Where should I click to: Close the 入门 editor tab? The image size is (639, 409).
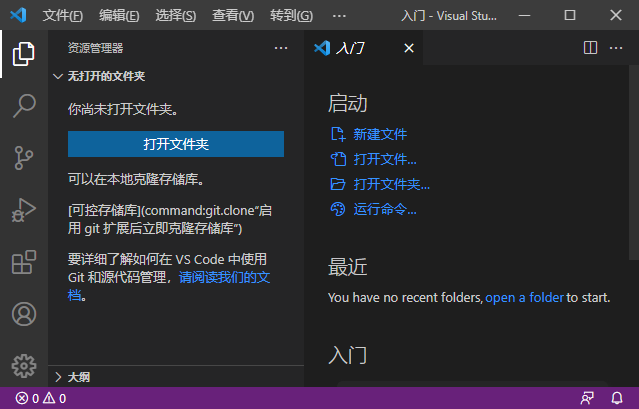[x=409, y=48]
